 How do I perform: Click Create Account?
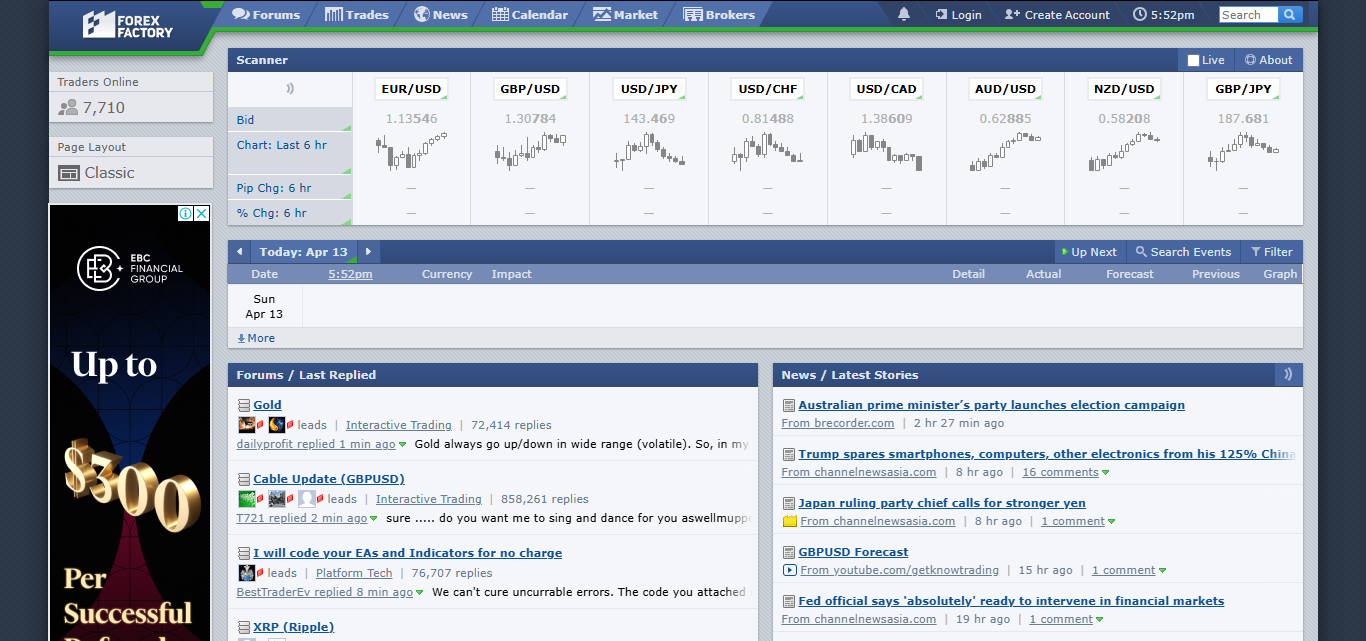click(x=1057, y=15)
